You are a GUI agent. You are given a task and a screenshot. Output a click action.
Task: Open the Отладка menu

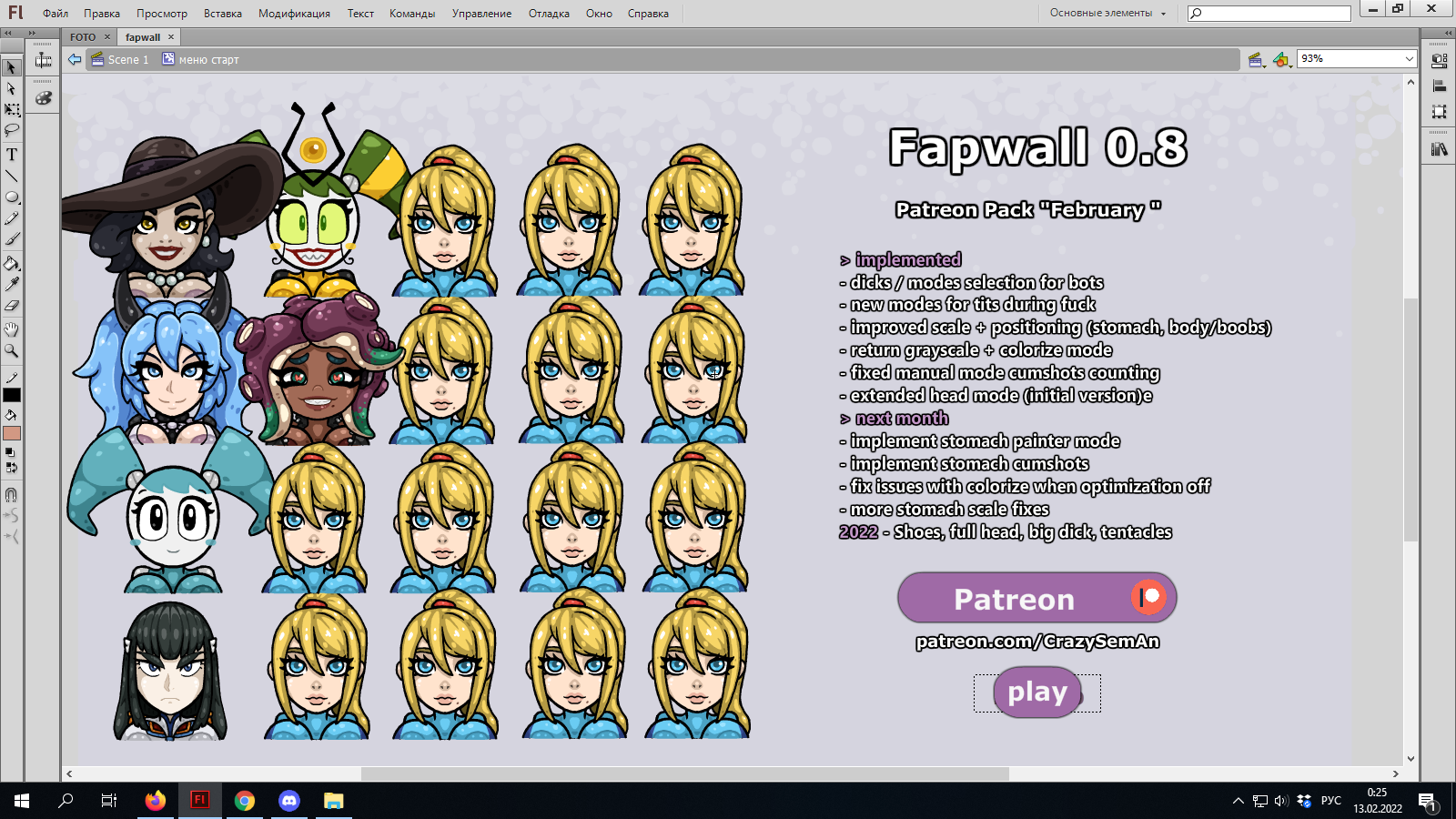point(549,14)
